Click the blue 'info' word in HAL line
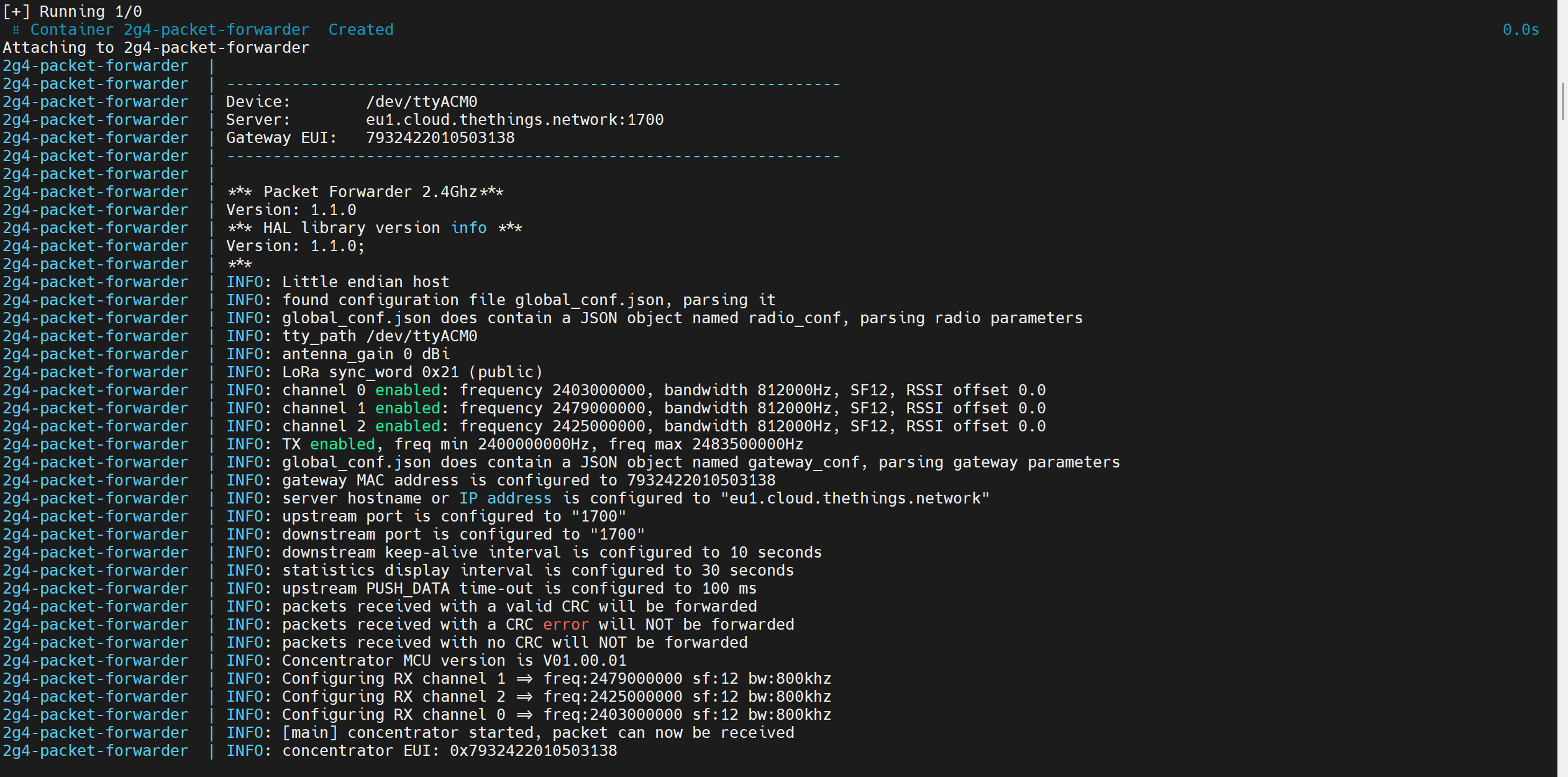 pyautogui.click(x=468, y=228)
